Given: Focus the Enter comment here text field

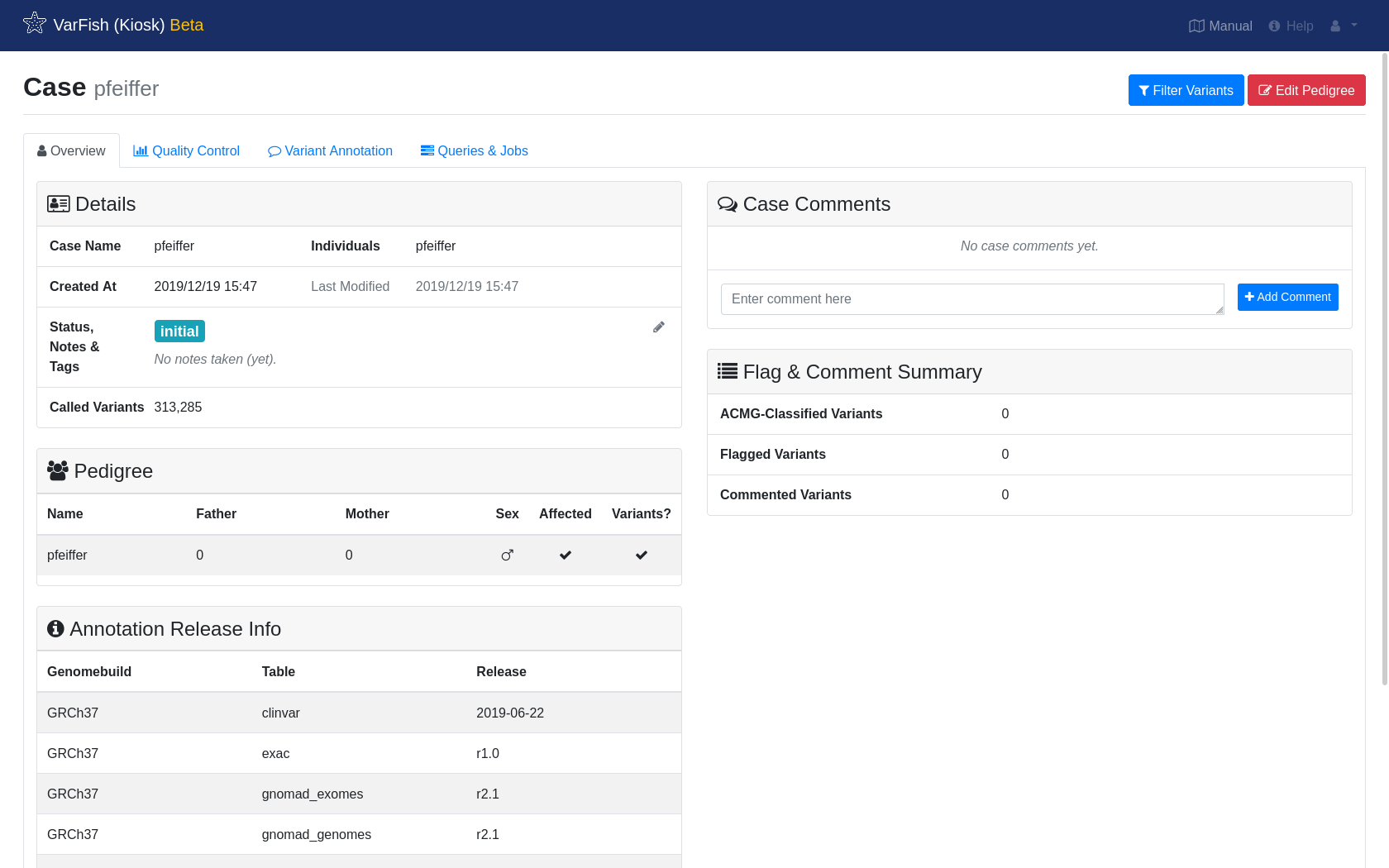Looking at the screenshot, I should tap(972, 299).
